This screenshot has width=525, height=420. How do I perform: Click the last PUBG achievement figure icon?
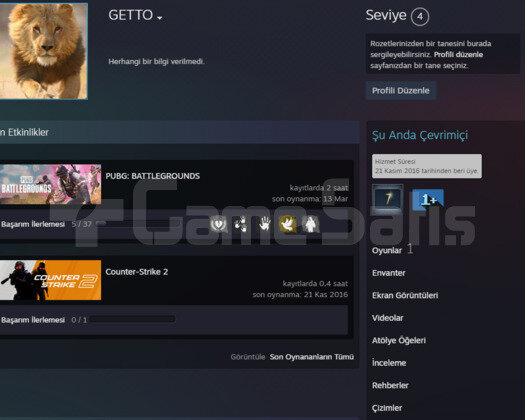click(x=310, y=224)
